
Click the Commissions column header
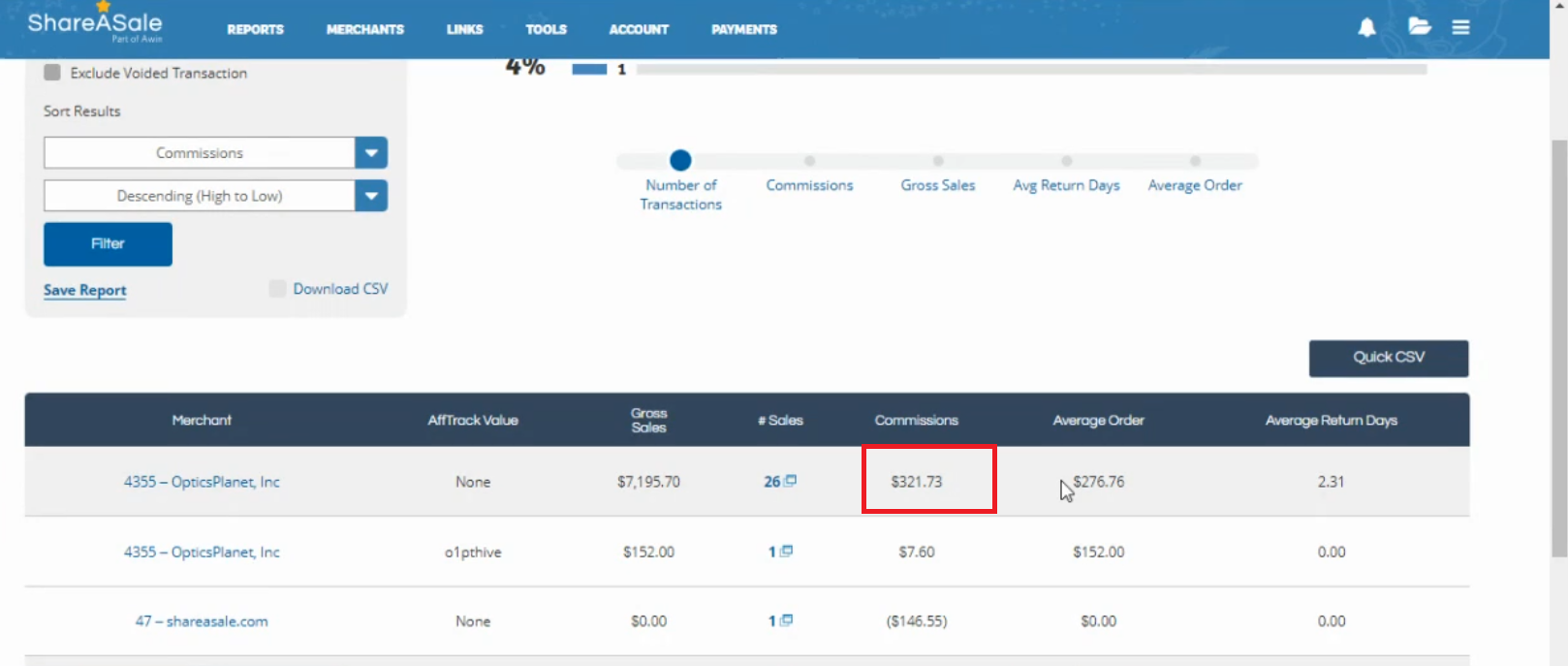point(916,421)
